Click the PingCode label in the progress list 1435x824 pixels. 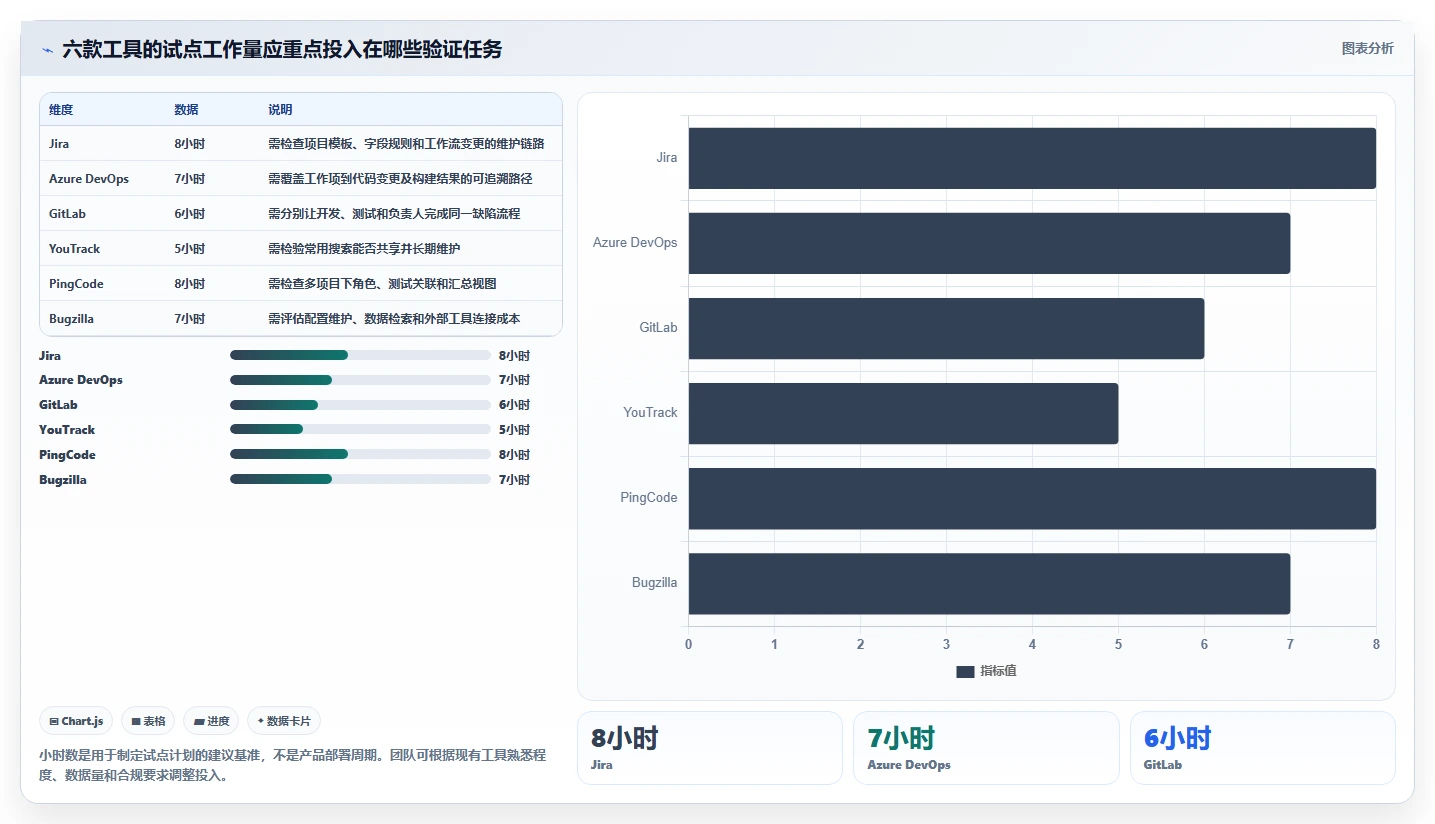pos(67,455)
